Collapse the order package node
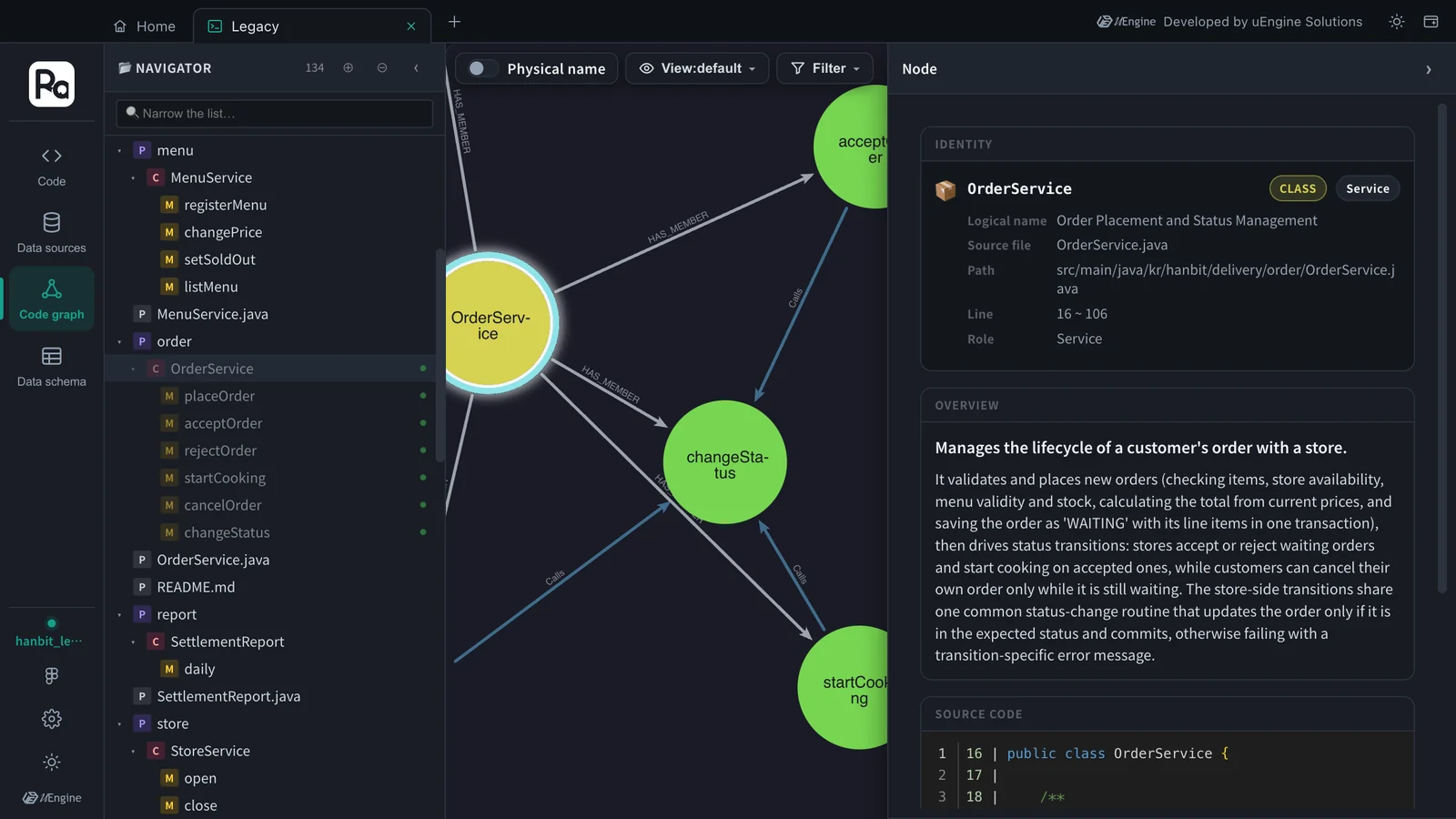Screen dimensions: 1456x819 (x=119, y=342)
